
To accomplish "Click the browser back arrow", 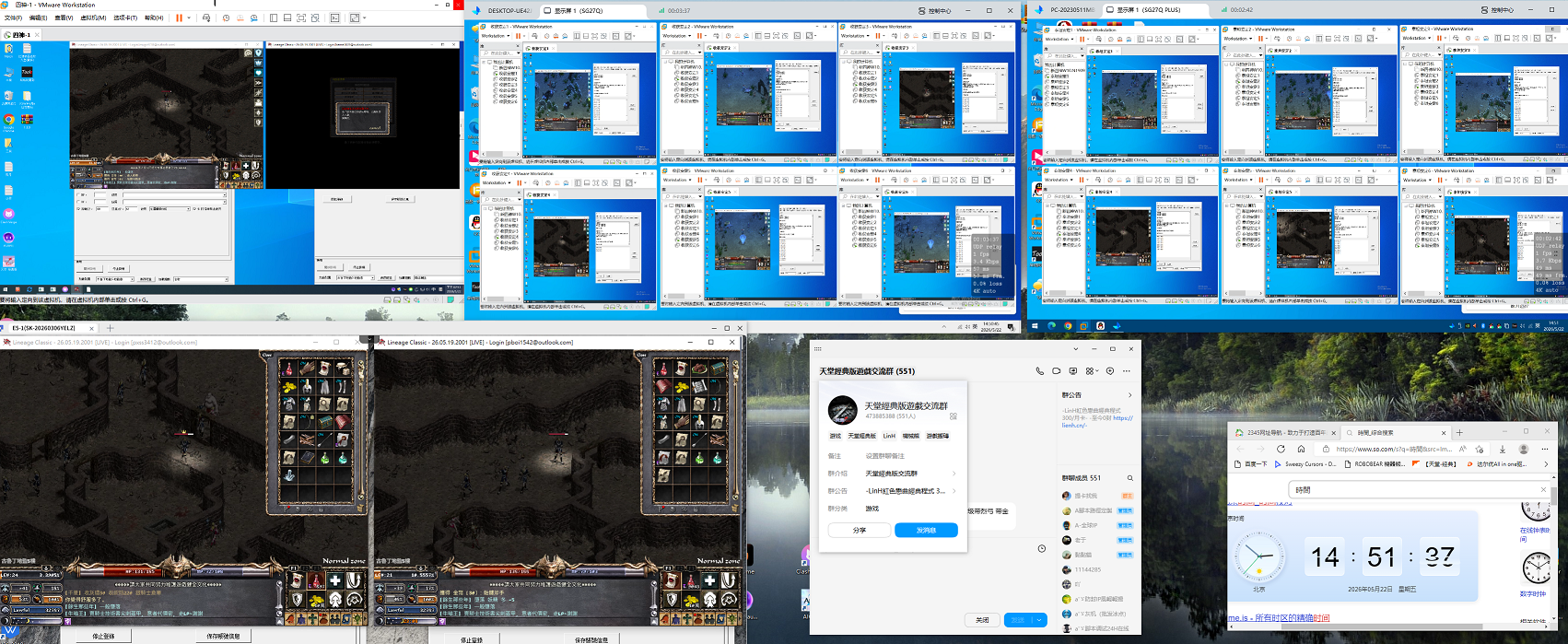I will tap(1240, 449).
